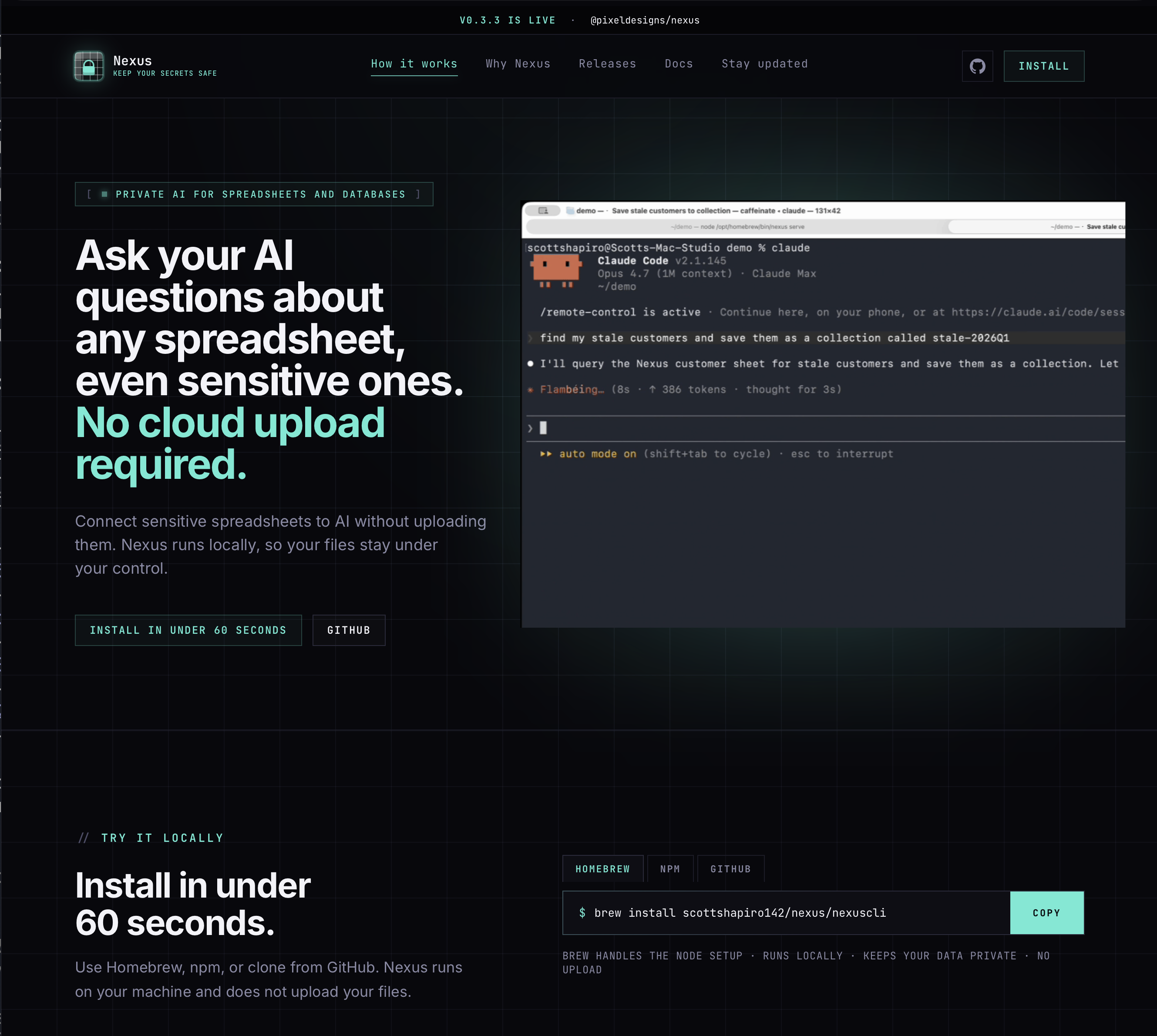The image size is (1157, 1036).
Task: Click the 'auto mode on' status text
Action: tap(598, 454)
